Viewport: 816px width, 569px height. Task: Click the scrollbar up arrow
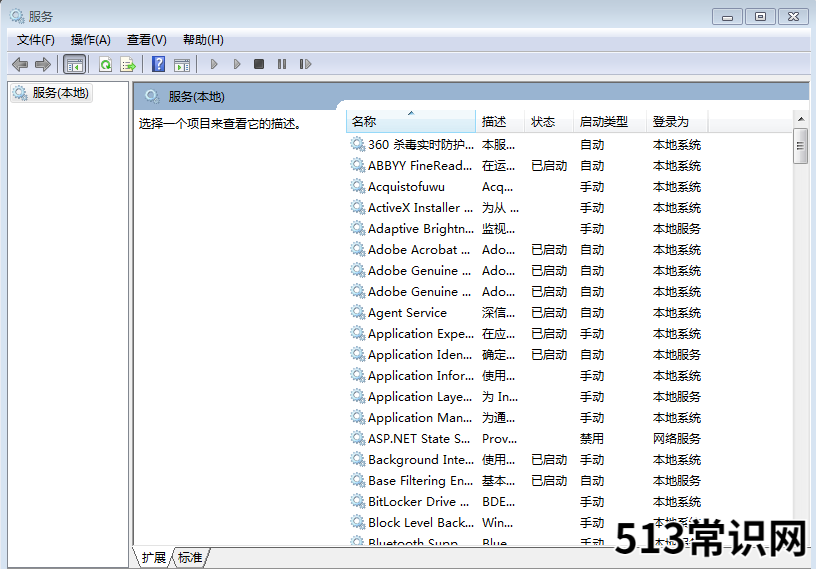coord(800,119)
